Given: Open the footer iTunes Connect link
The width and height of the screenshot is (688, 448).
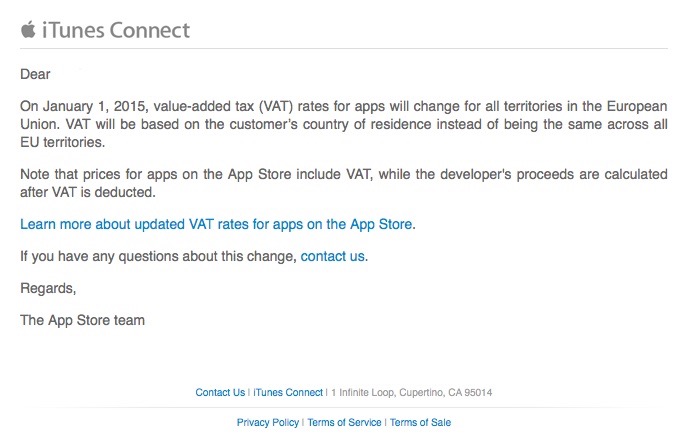Looking at the screenshot, I should tap(288, 392).
